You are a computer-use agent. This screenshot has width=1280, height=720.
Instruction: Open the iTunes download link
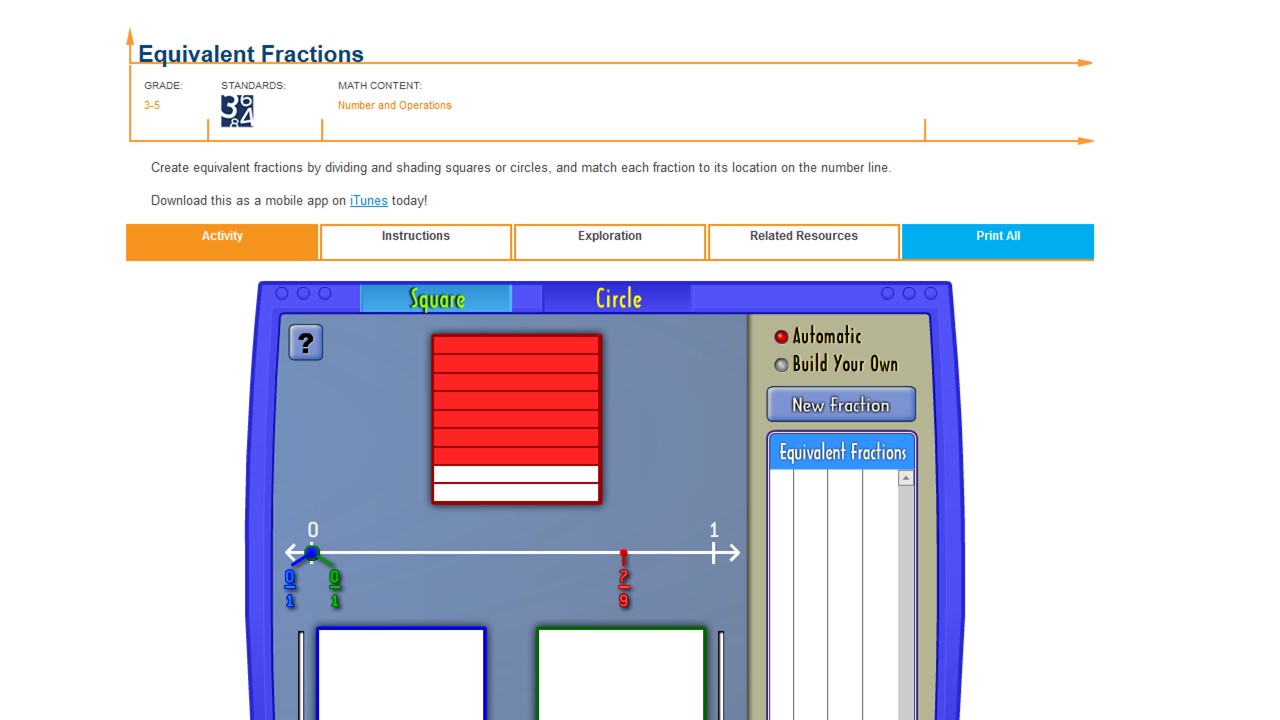368,200
